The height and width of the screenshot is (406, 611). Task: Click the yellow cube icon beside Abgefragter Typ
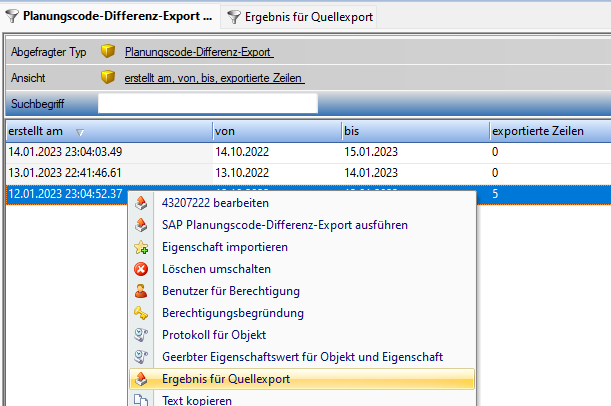pos(108,52)
